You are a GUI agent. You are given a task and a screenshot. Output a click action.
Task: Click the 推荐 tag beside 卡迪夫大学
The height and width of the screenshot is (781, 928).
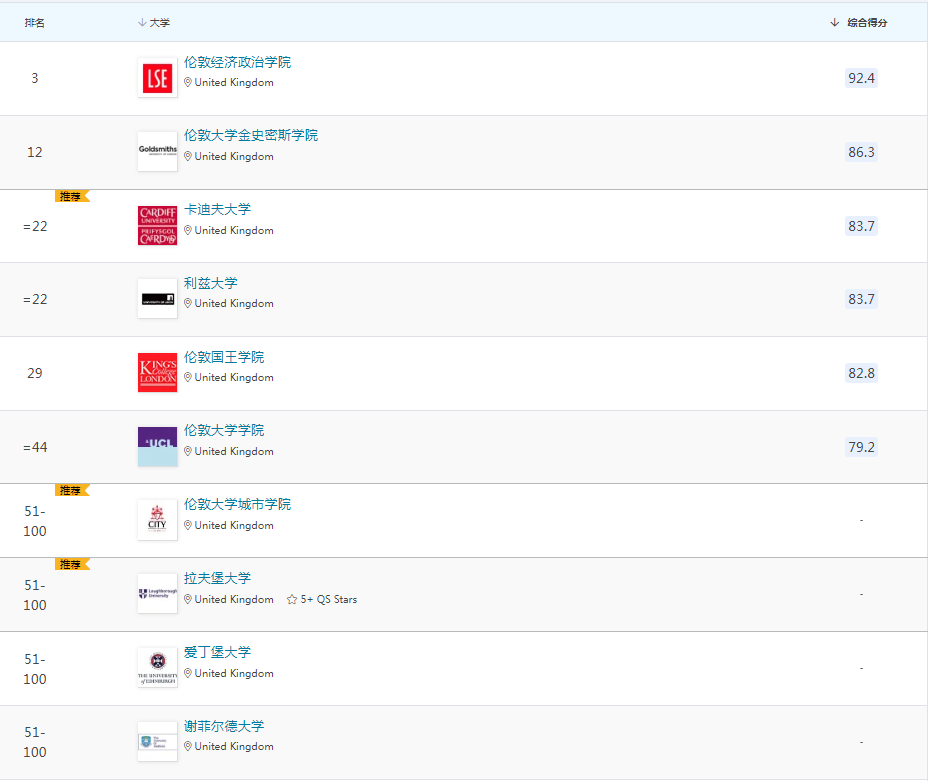click(71, 196)
